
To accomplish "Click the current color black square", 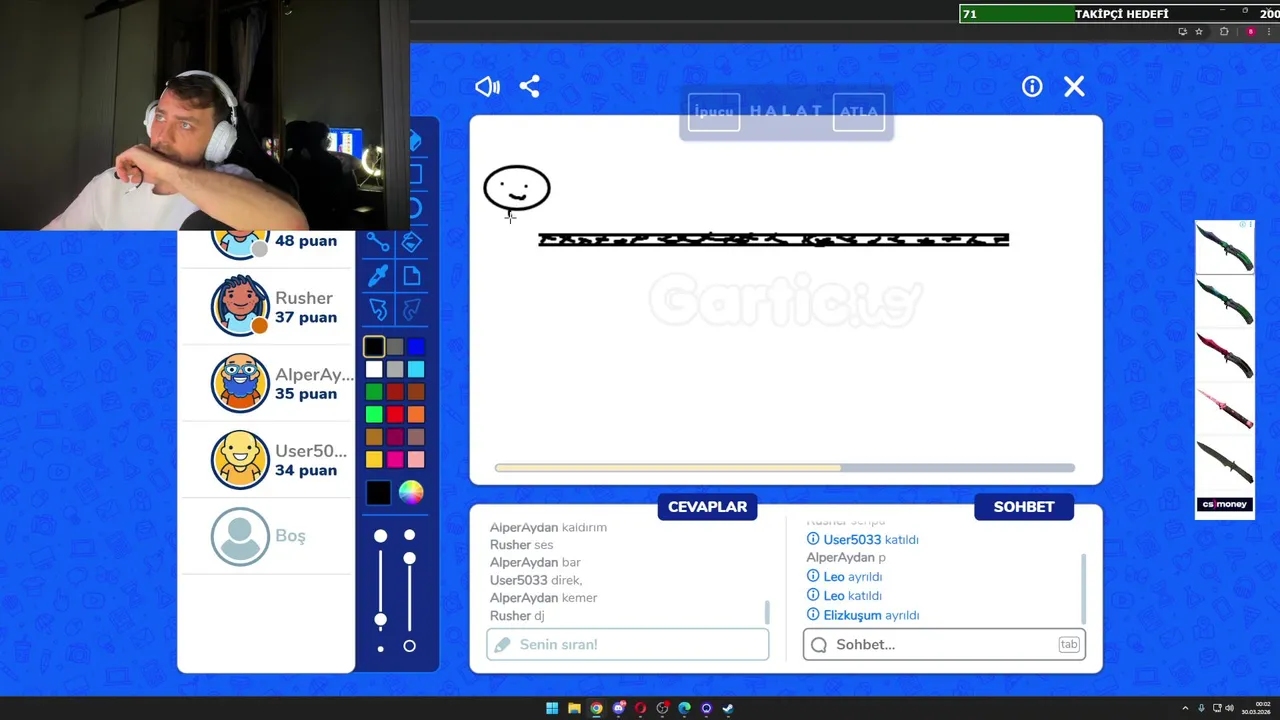I will click(x=378, y=492).
